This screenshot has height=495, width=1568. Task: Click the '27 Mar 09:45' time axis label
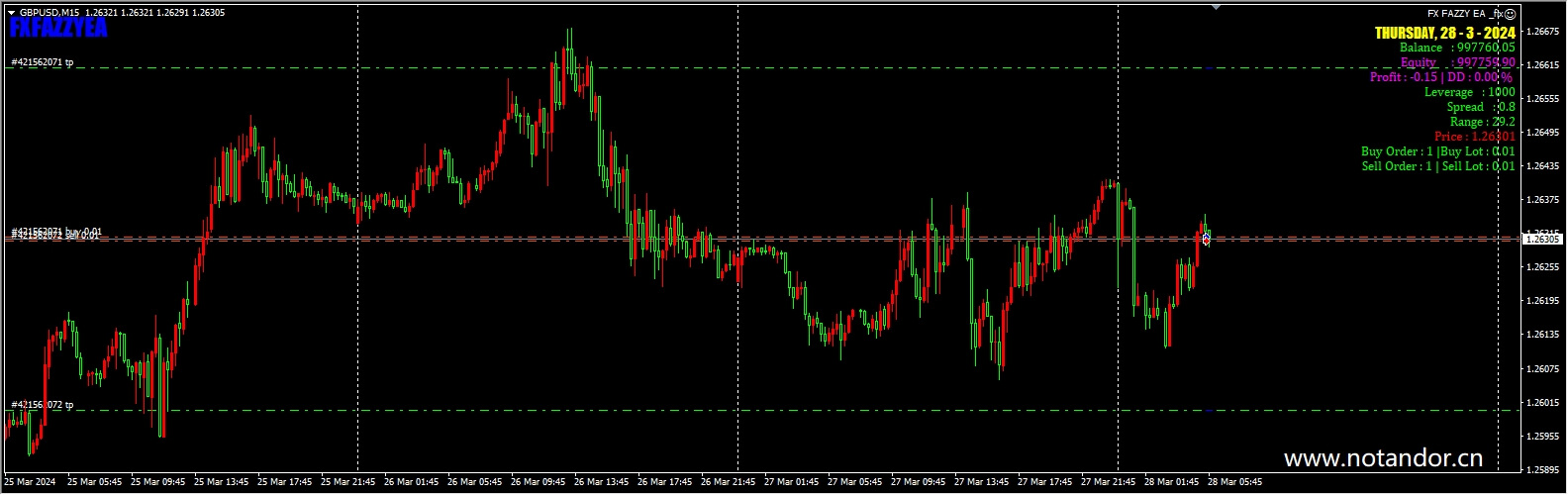tap(919, 482)
